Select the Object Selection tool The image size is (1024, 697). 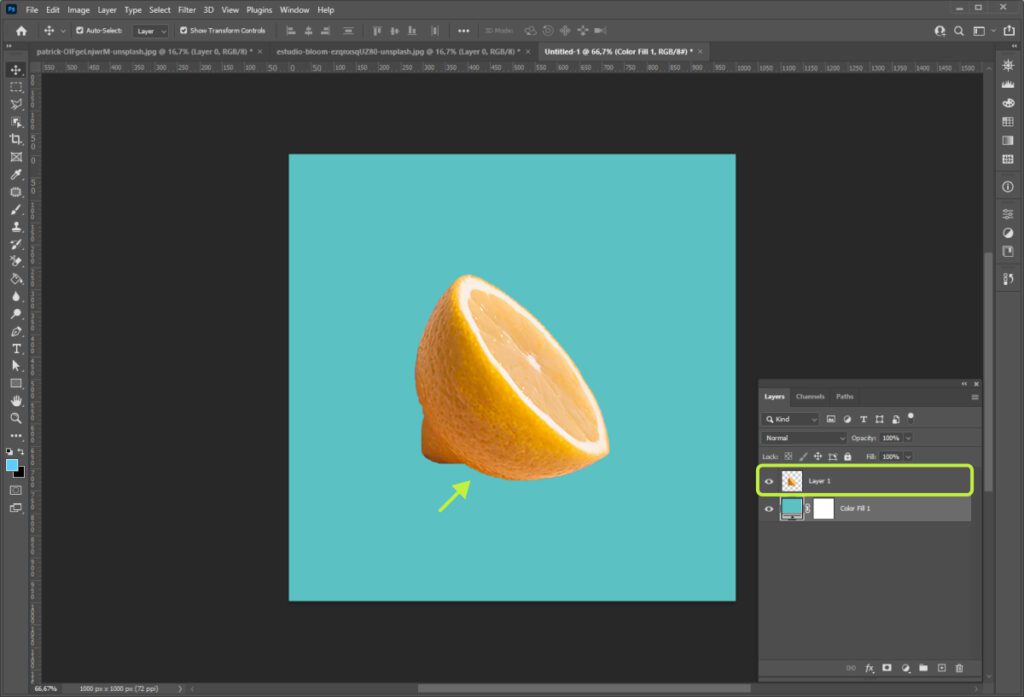tap(16, 122)
